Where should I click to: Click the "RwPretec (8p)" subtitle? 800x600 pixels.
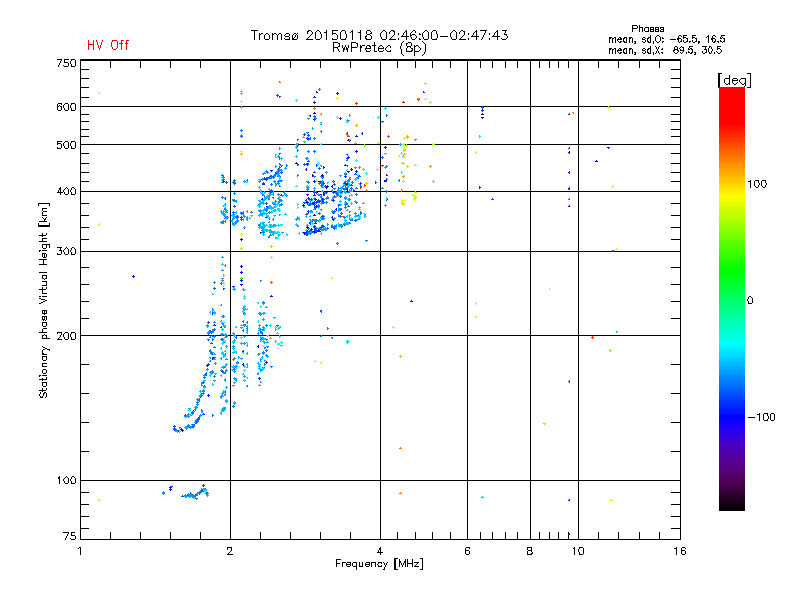click(379, 48)
